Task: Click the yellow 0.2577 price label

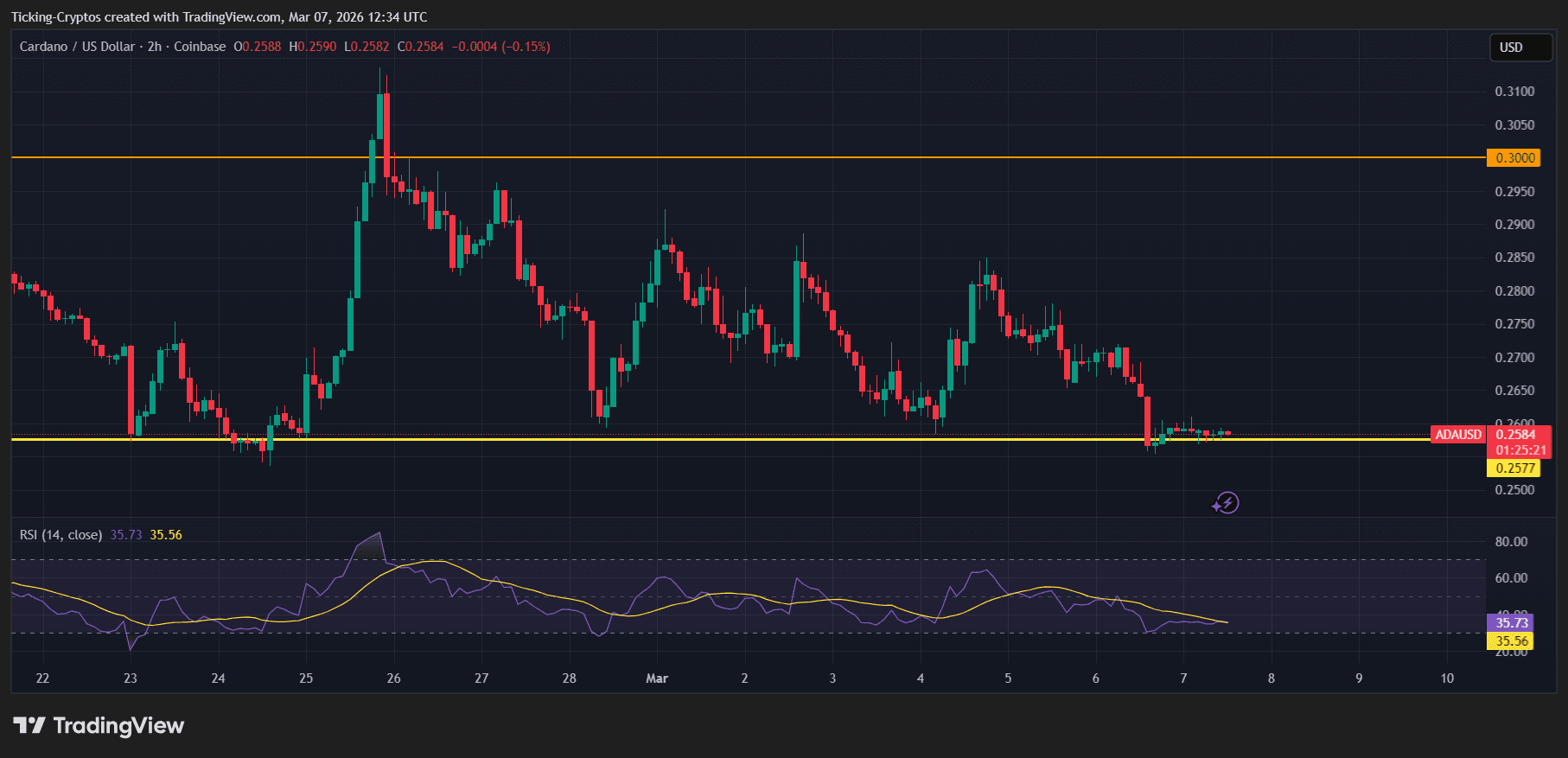Action: tap(1515, 468)
